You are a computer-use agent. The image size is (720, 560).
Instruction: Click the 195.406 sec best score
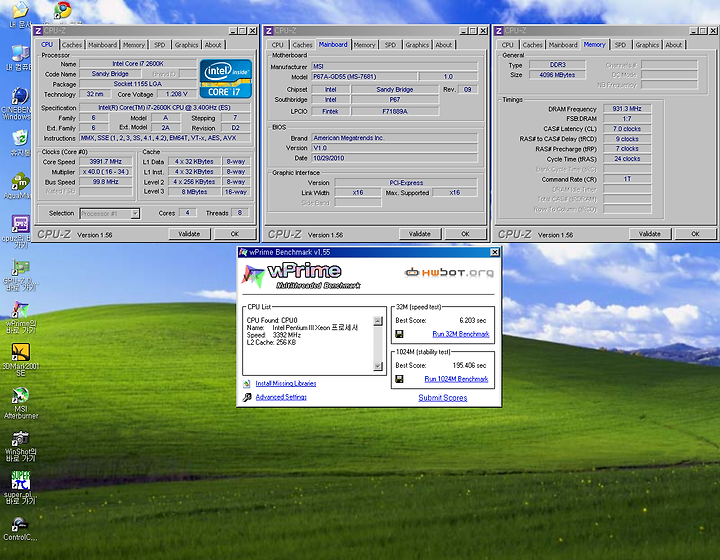coord(469,365)
